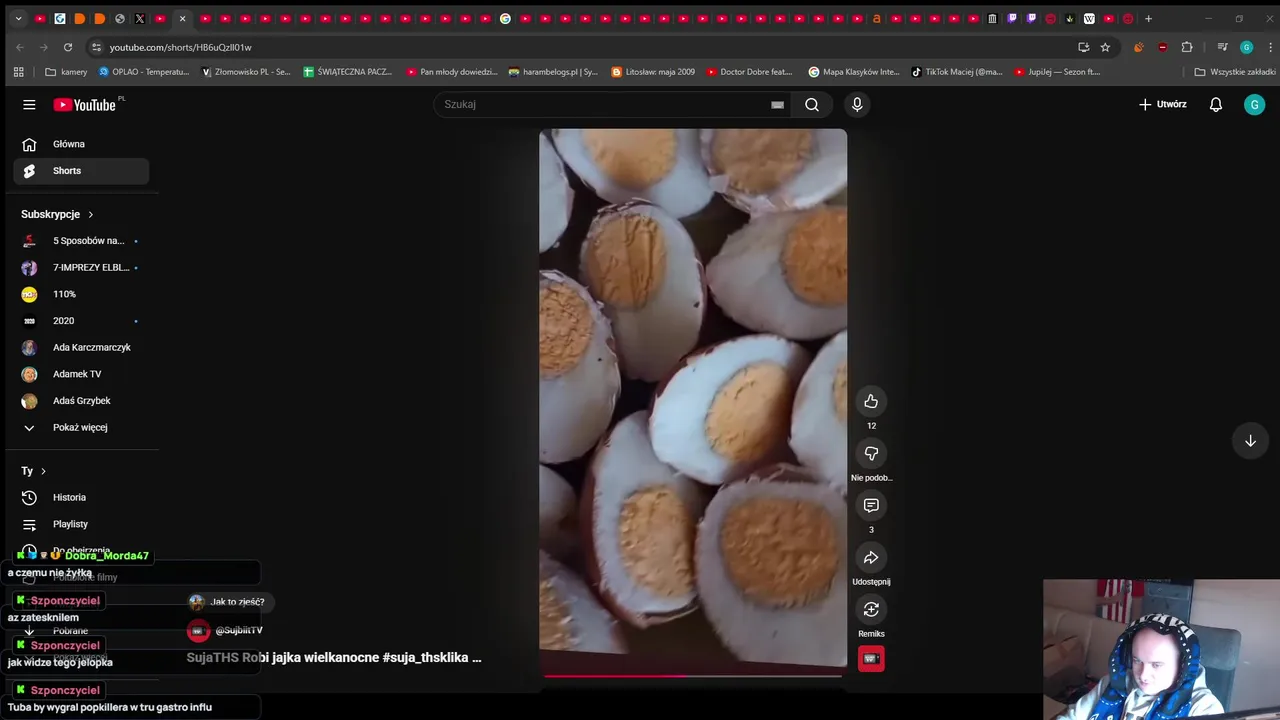Open the Adamek TV subscription
Screen dimensions: 1280x720
click(x=81, y=374)
